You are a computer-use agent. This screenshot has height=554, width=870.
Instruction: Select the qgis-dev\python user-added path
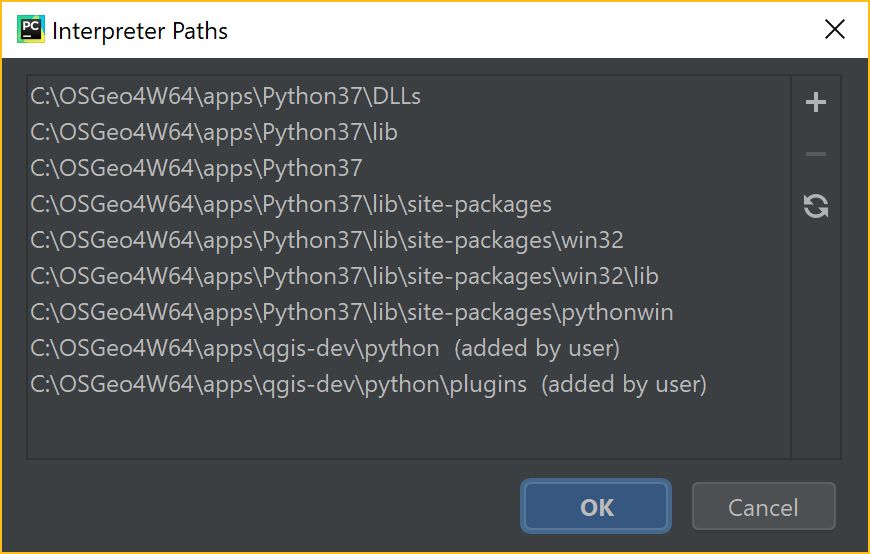[408, 349]
